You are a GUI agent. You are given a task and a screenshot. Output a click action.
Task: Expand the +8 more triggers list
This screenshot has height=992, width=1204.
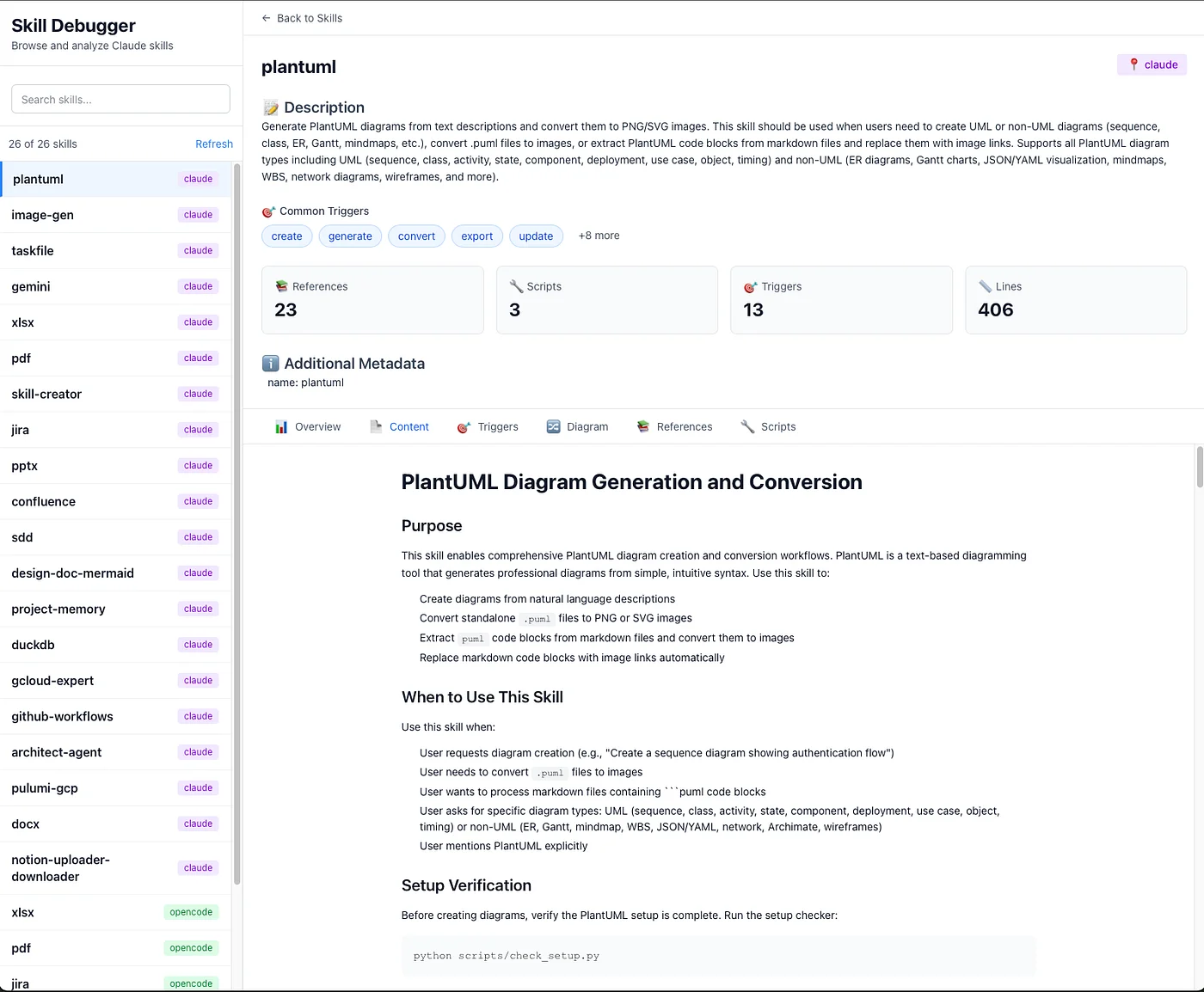[x=599, y=236]
